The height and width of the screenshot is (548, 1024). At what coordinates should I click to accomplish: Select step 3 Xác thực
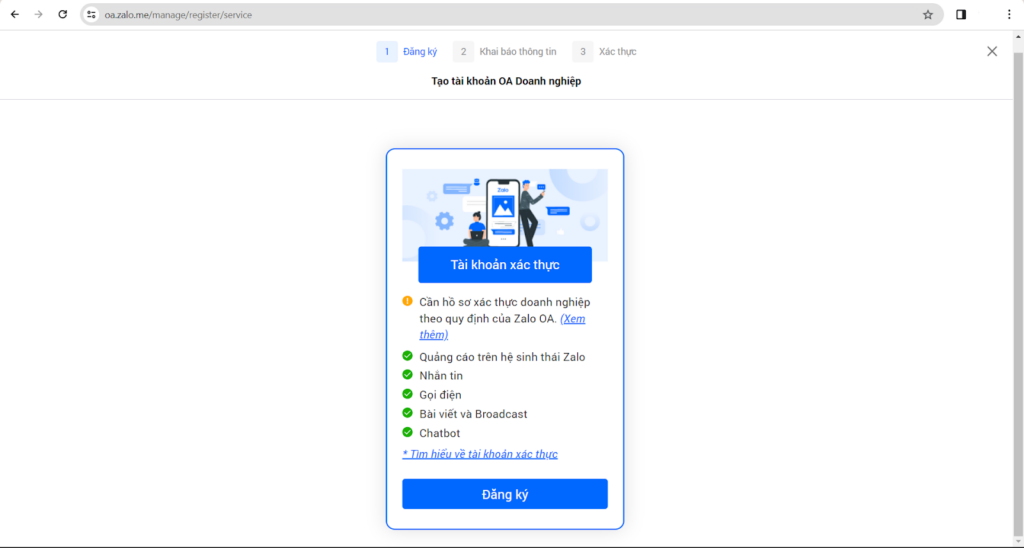click(x=604, y=52)
